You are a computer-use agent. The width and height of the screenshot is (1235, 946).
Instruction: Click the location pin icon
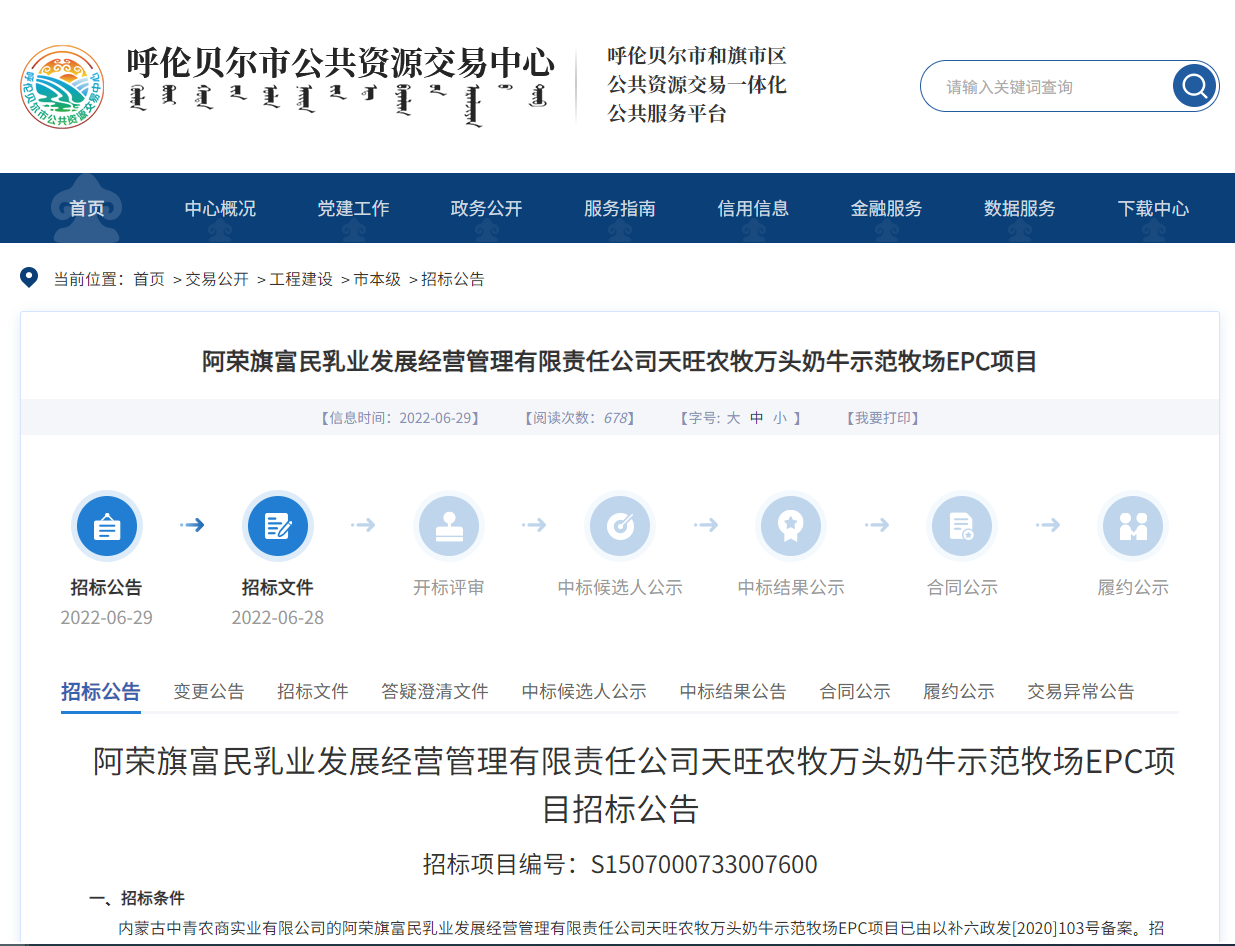pos(30,278)
